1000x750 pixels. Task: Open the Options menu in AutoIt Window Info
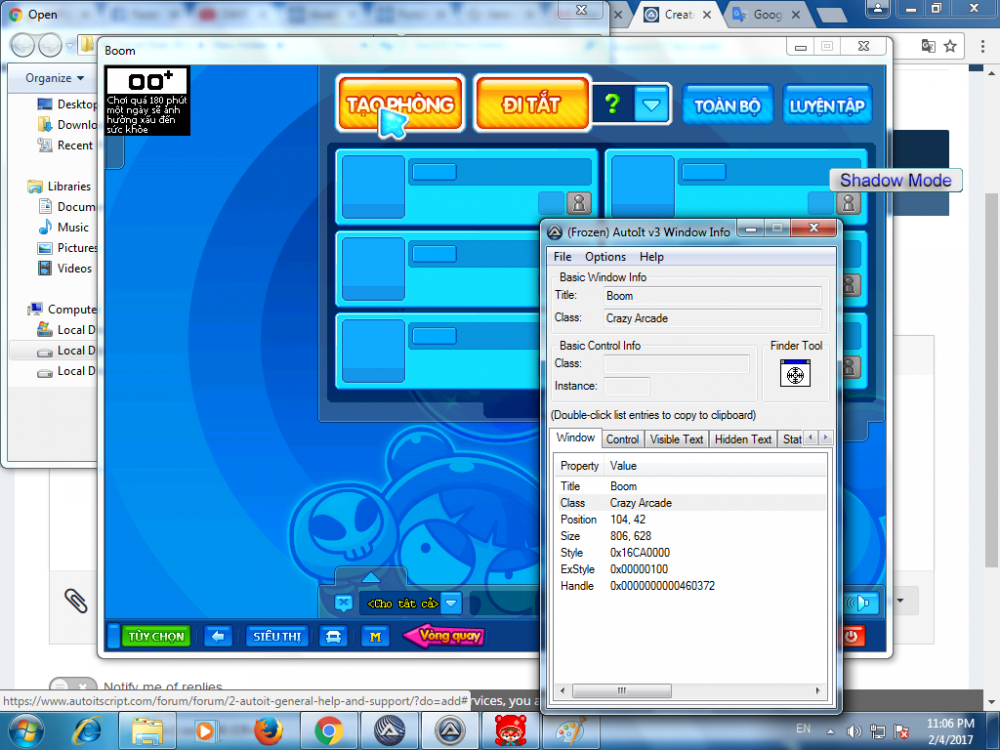(x=605, y=256)
